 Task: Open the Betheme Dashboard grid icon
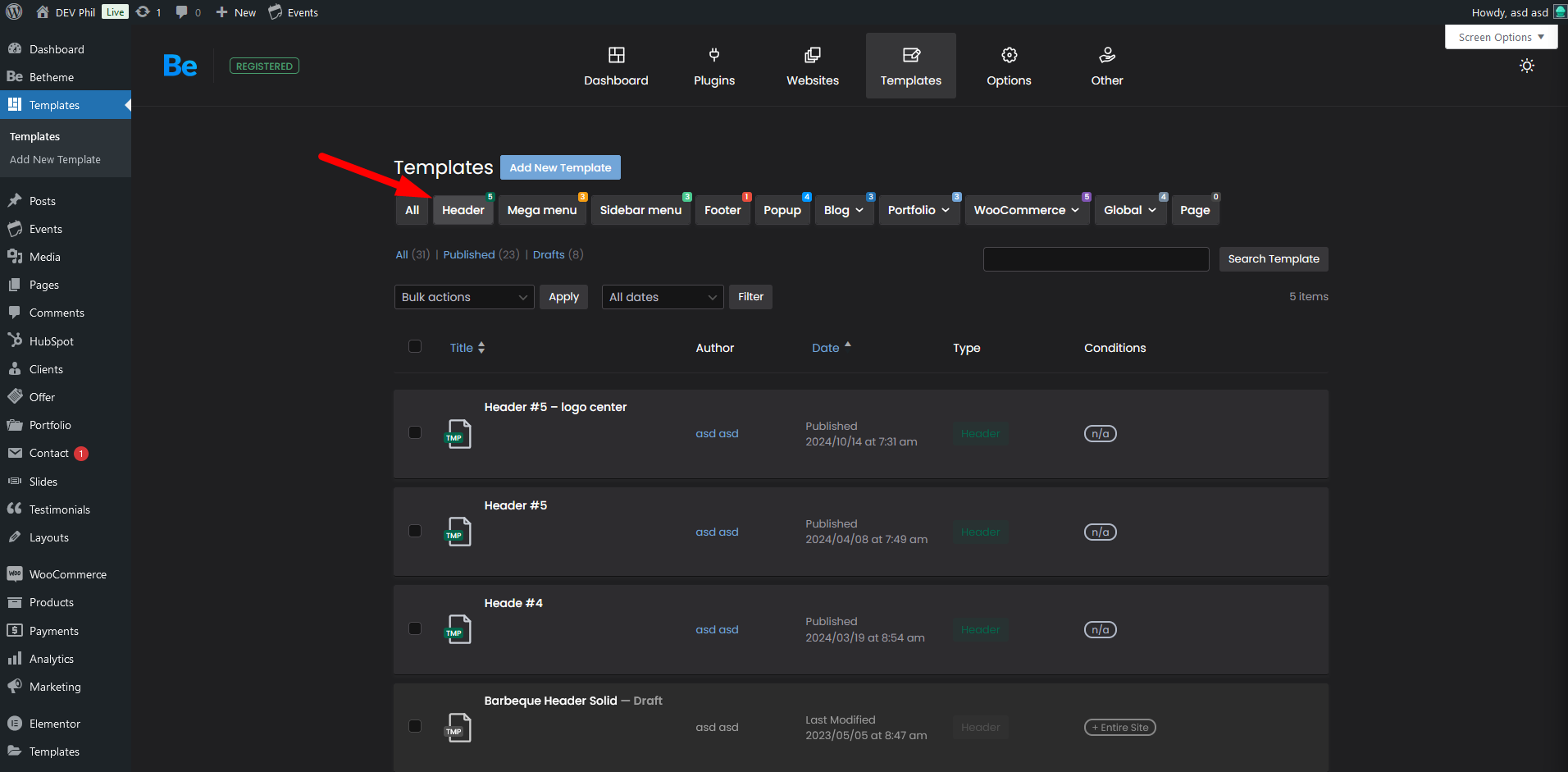click(616, 55)
